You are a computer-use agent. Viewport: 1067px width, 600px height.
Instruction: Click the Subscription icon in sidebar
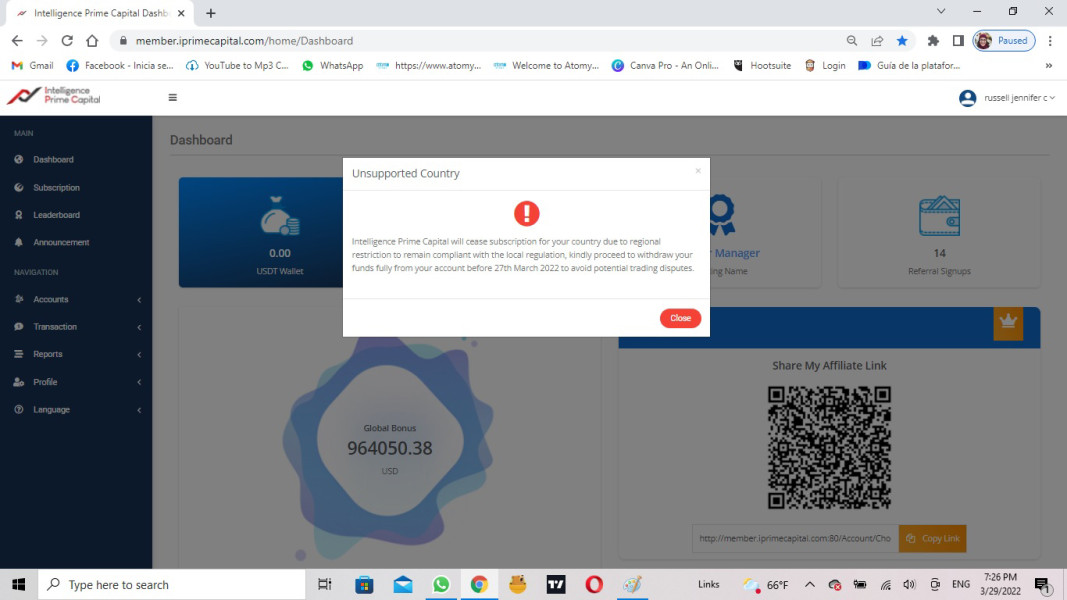(18, 187)
